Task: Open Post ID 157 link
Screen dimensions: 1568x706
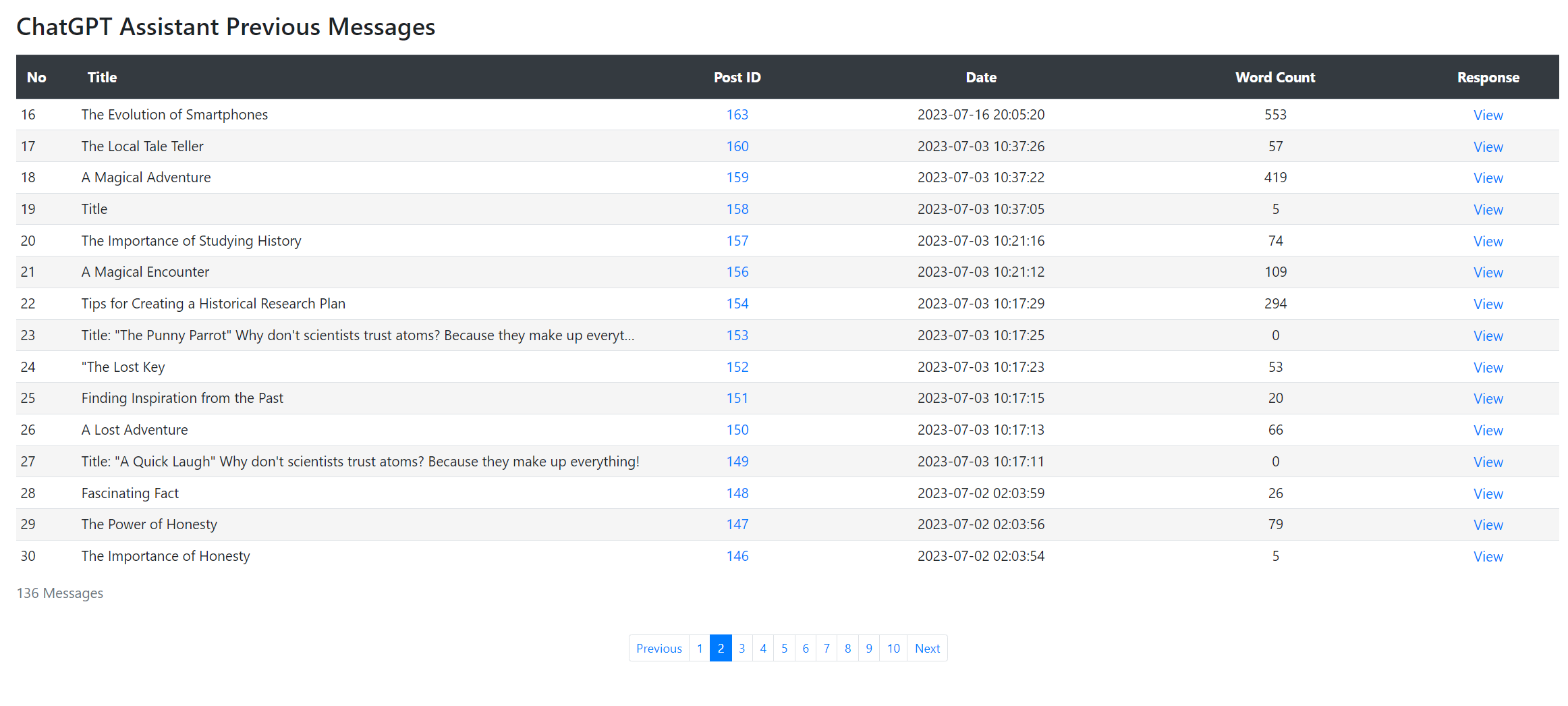Action: (x=737, y=241)
